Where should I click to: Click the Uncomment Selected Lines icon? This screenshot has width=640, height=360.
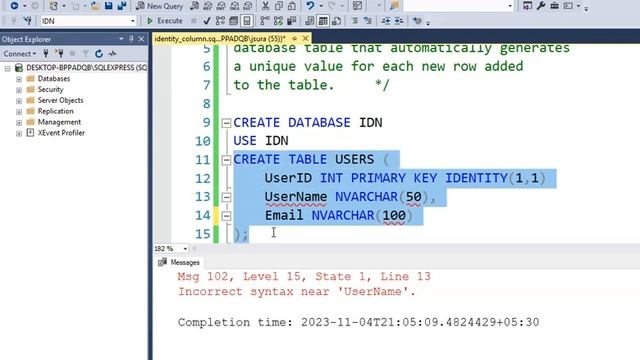pyautogui.click(x=368, y=20)
